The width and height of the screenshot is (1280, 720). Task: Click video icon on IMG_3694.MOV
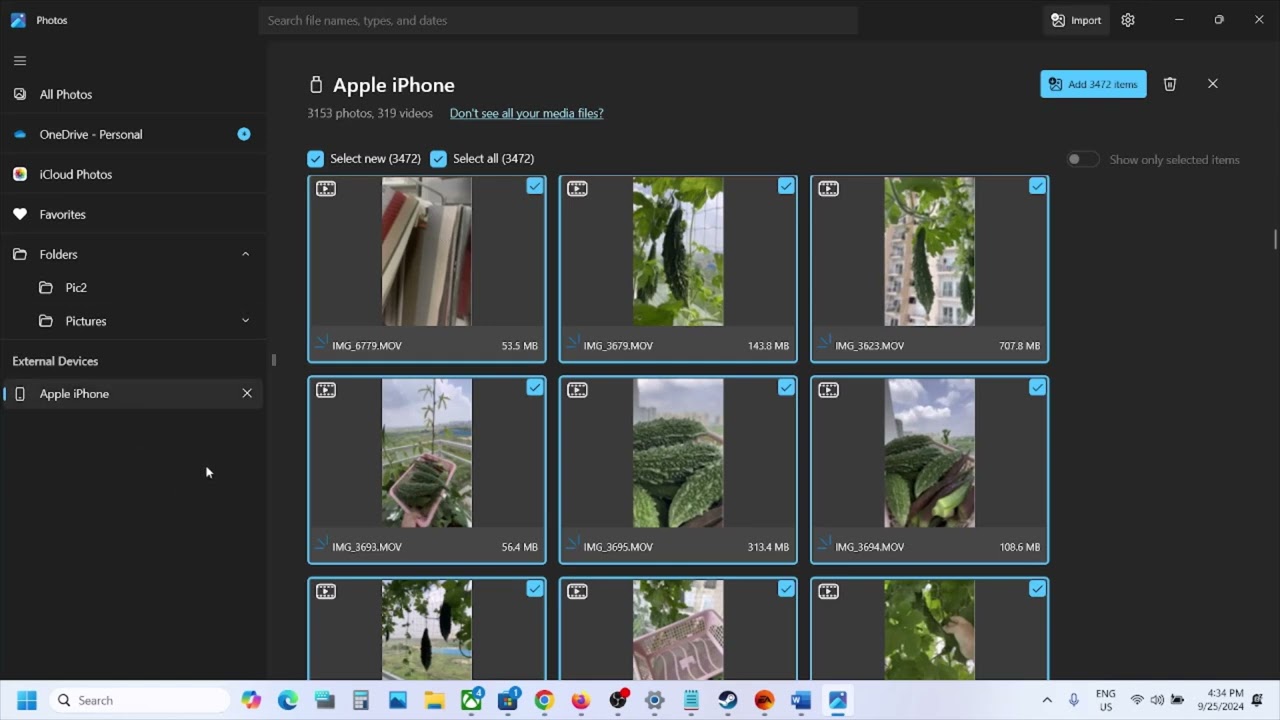[828, 390]
